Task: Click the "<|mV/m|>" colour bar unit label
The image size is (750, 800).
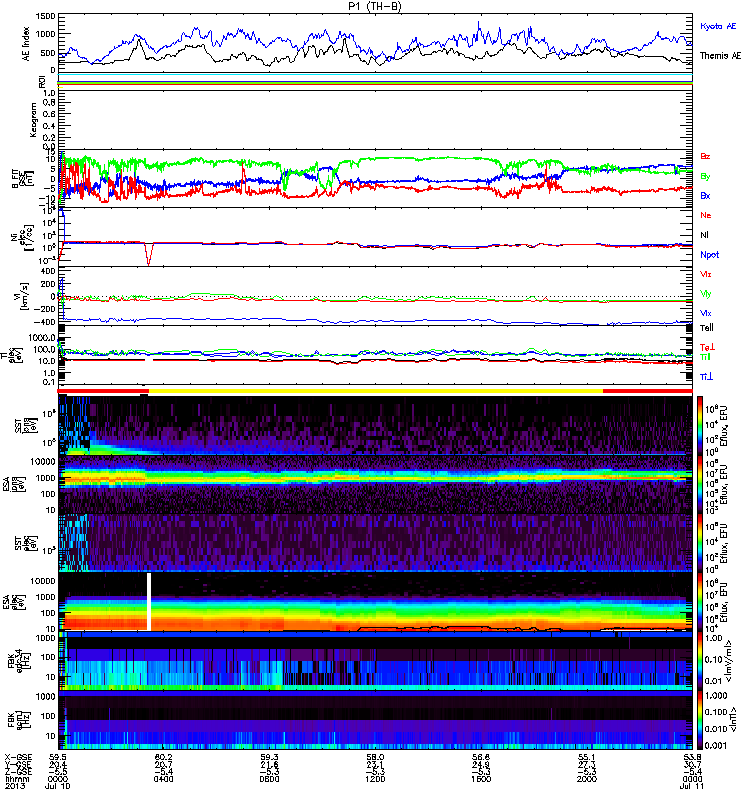Action: (730, 661)
